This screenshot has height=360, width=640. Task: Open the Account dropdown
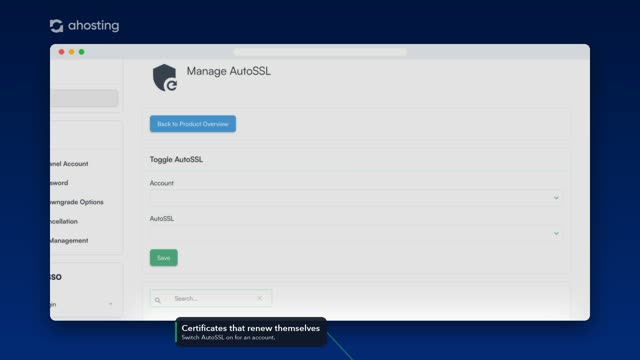pyautogui.click(x=356, y=198)
